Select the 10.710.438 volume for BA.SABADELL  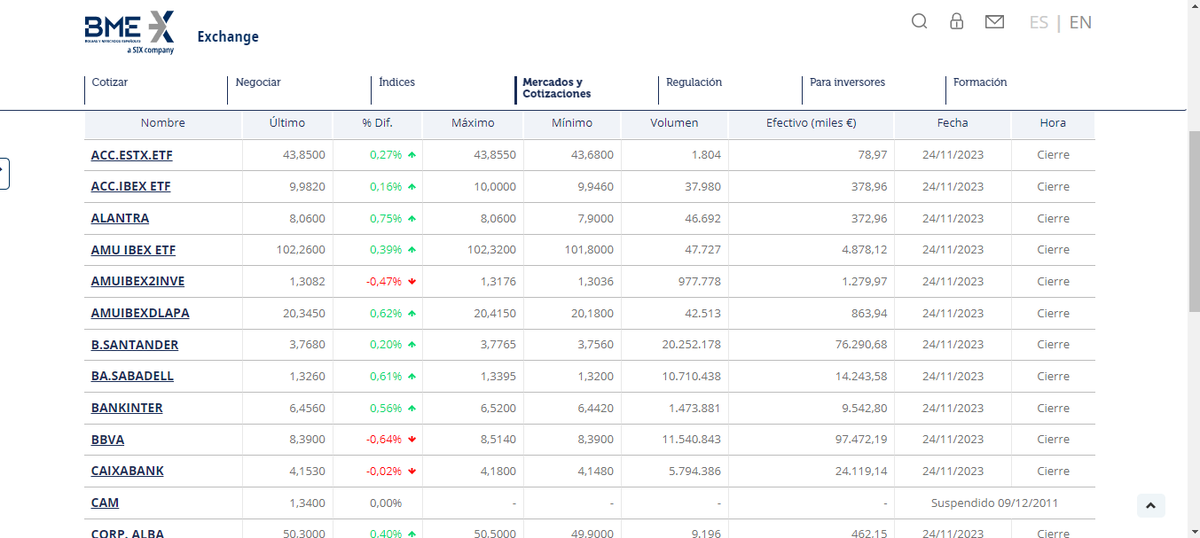[691, 377]
